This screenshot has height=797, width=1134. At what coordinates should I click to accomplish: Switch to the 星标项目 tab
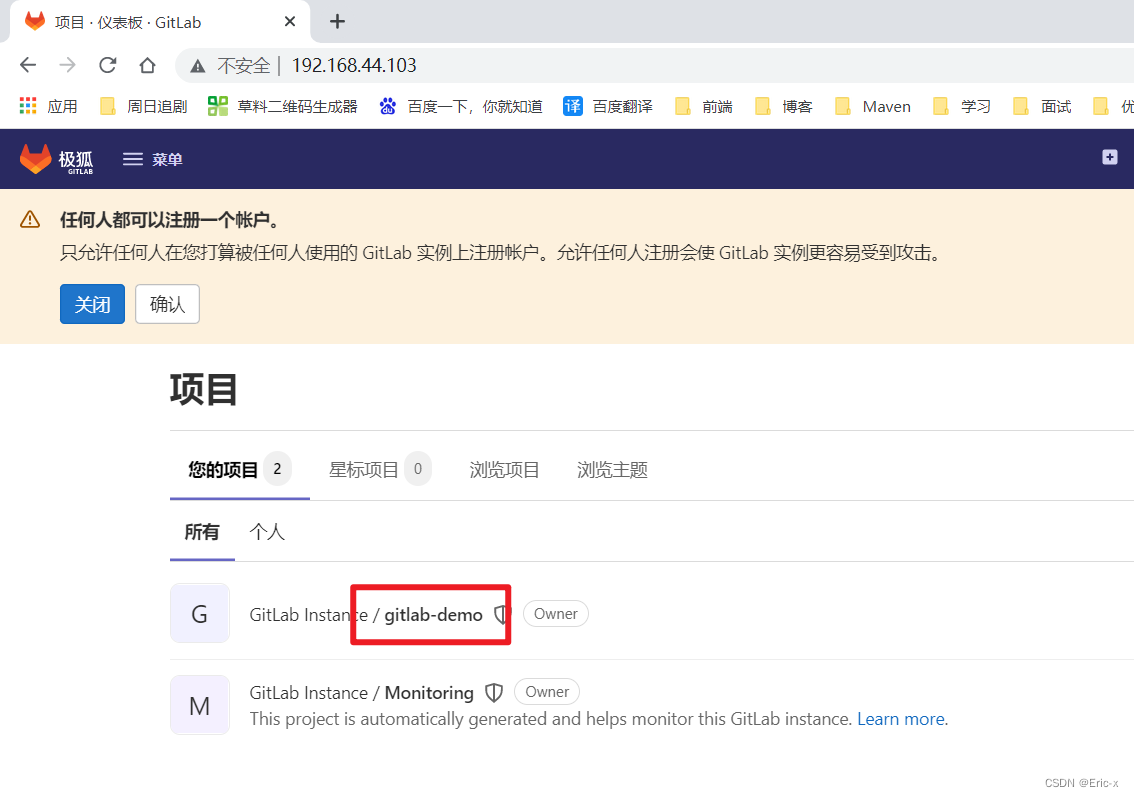tap(367, 469)
